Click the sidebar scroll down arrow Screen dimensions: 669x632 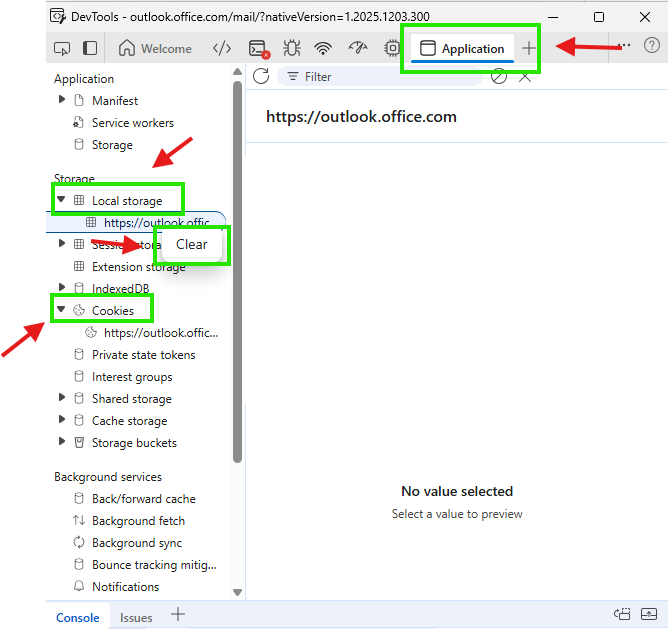point(238,592)
